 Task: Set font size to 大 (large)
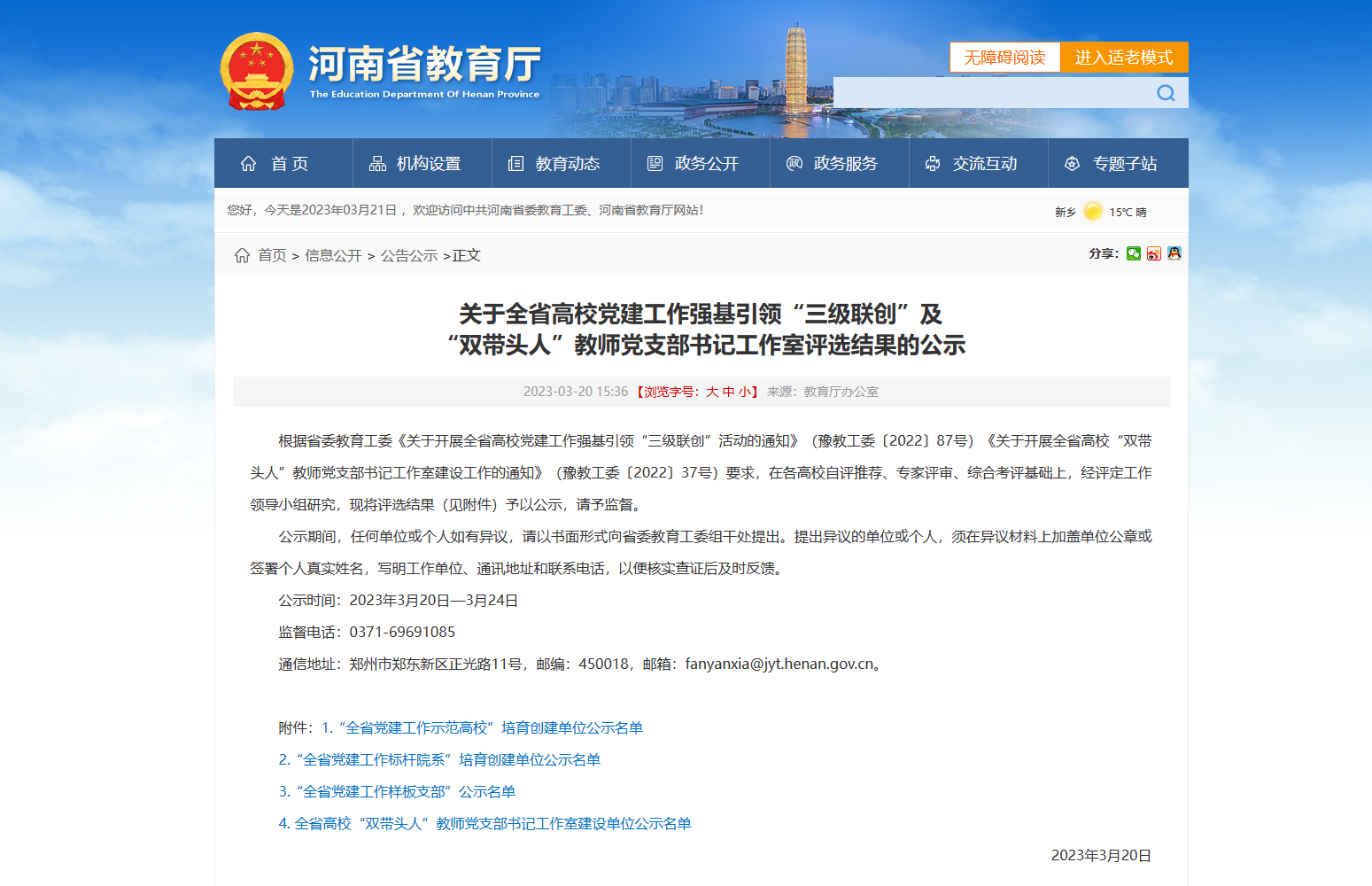click(711, 392)
